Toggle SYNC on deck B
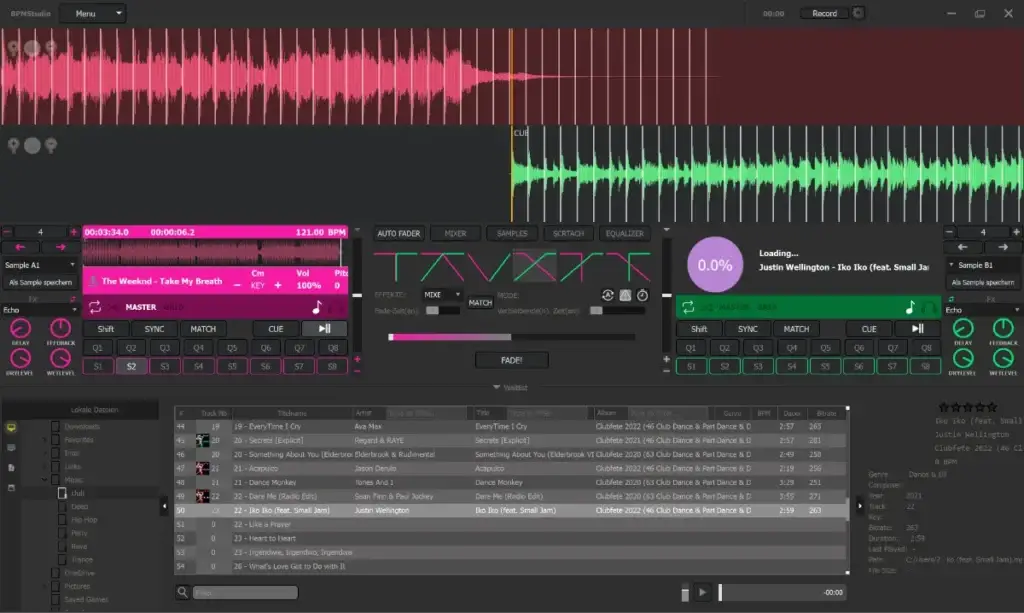1024x613 pixels. click(748, 329)
